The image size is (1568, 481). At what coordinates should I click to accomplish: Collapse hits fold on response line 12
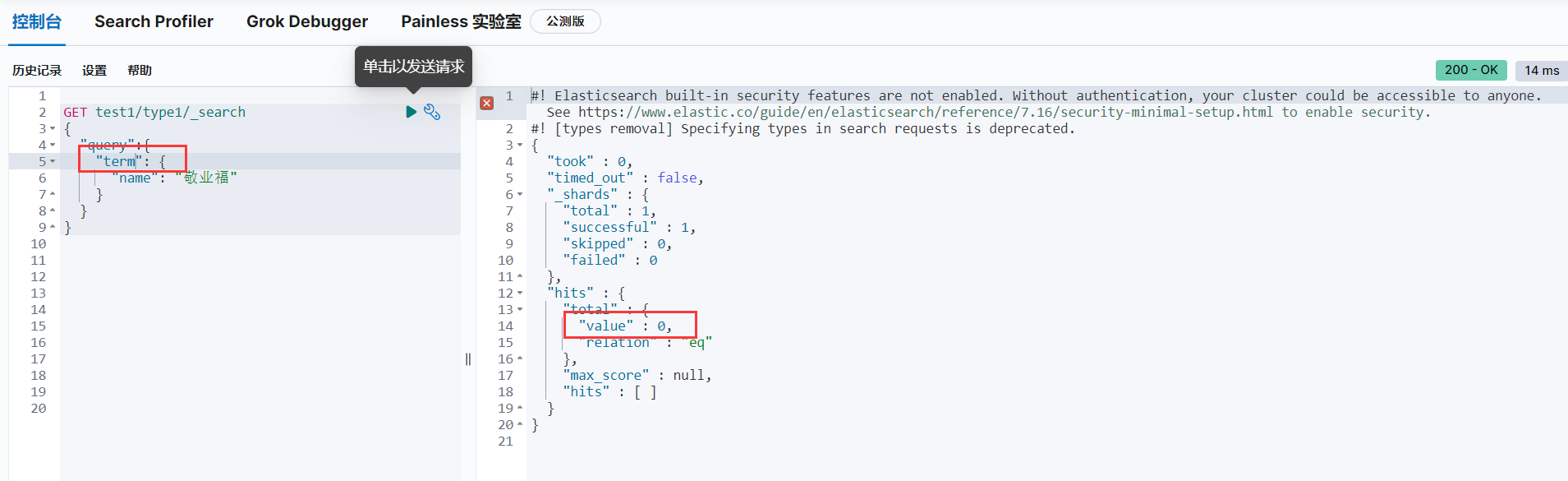click(520, 293)
